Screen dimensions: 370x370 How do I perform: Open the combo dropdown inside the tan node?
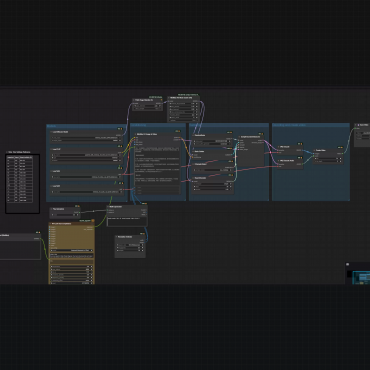(71, 250)
